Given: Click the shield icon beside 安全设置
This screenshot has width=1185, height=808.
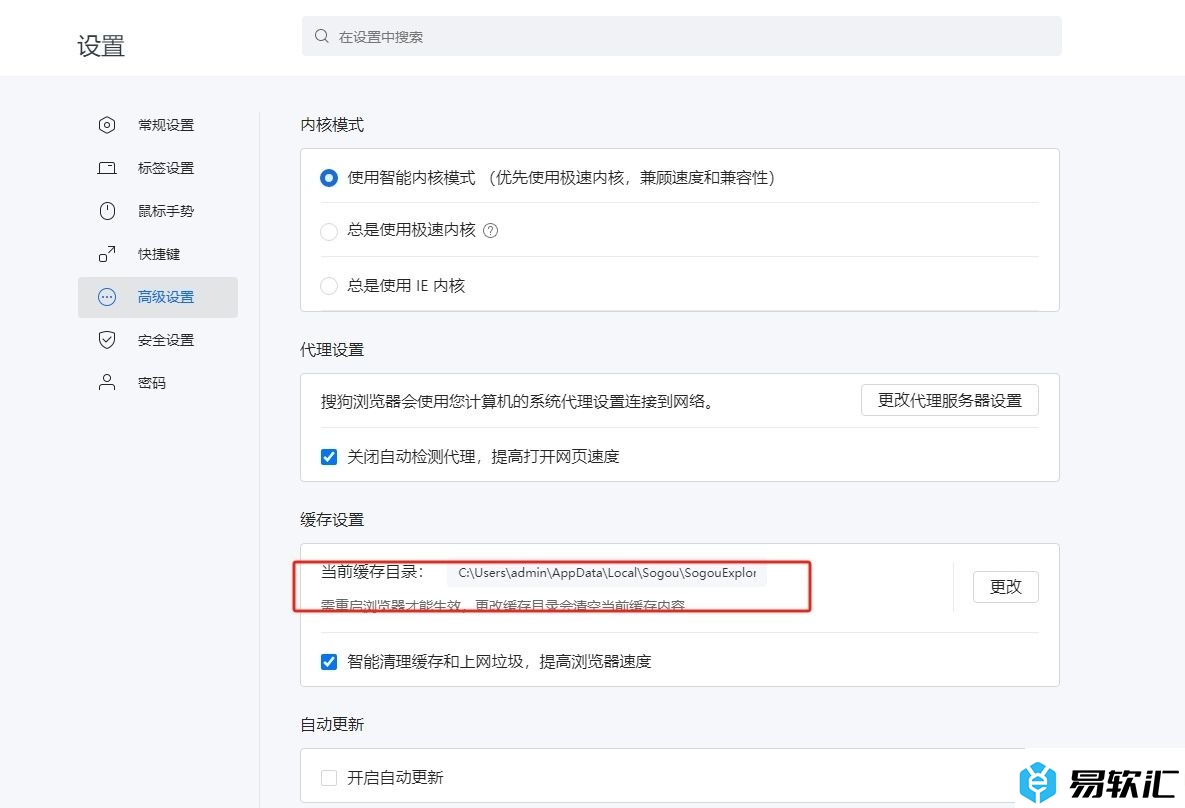Looking at the screenshot, I should (107, 340).
